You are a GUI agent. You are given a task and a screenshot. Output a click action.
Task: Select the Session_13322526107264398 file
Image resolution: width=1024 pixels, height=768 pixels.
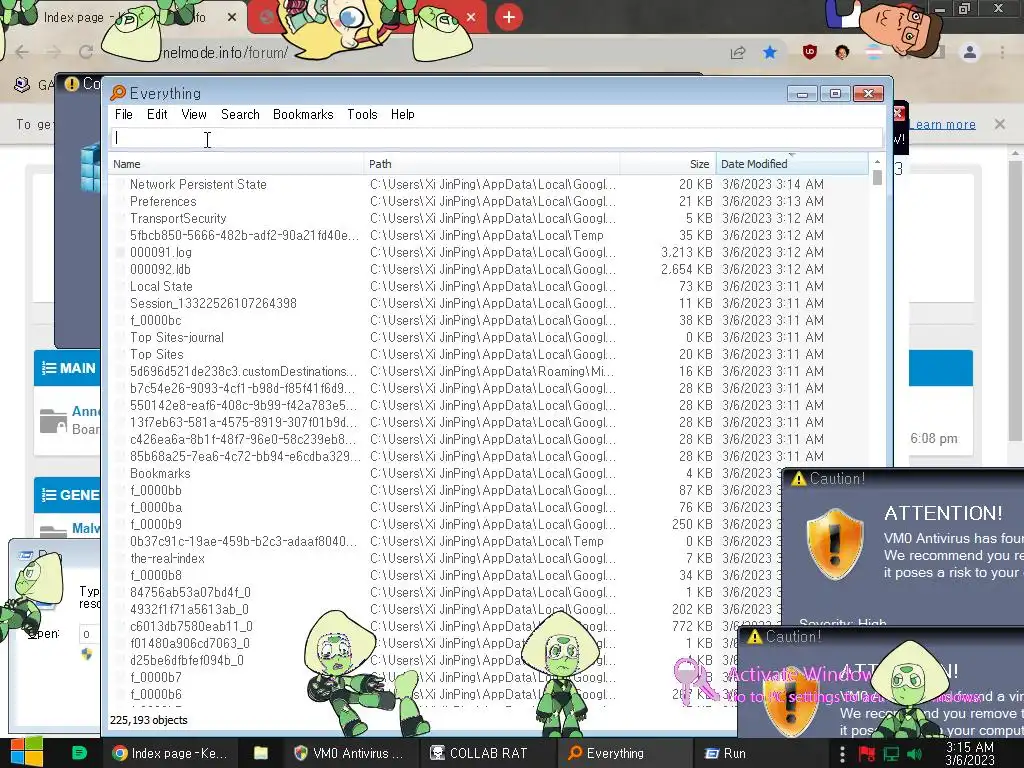point(488,303)
